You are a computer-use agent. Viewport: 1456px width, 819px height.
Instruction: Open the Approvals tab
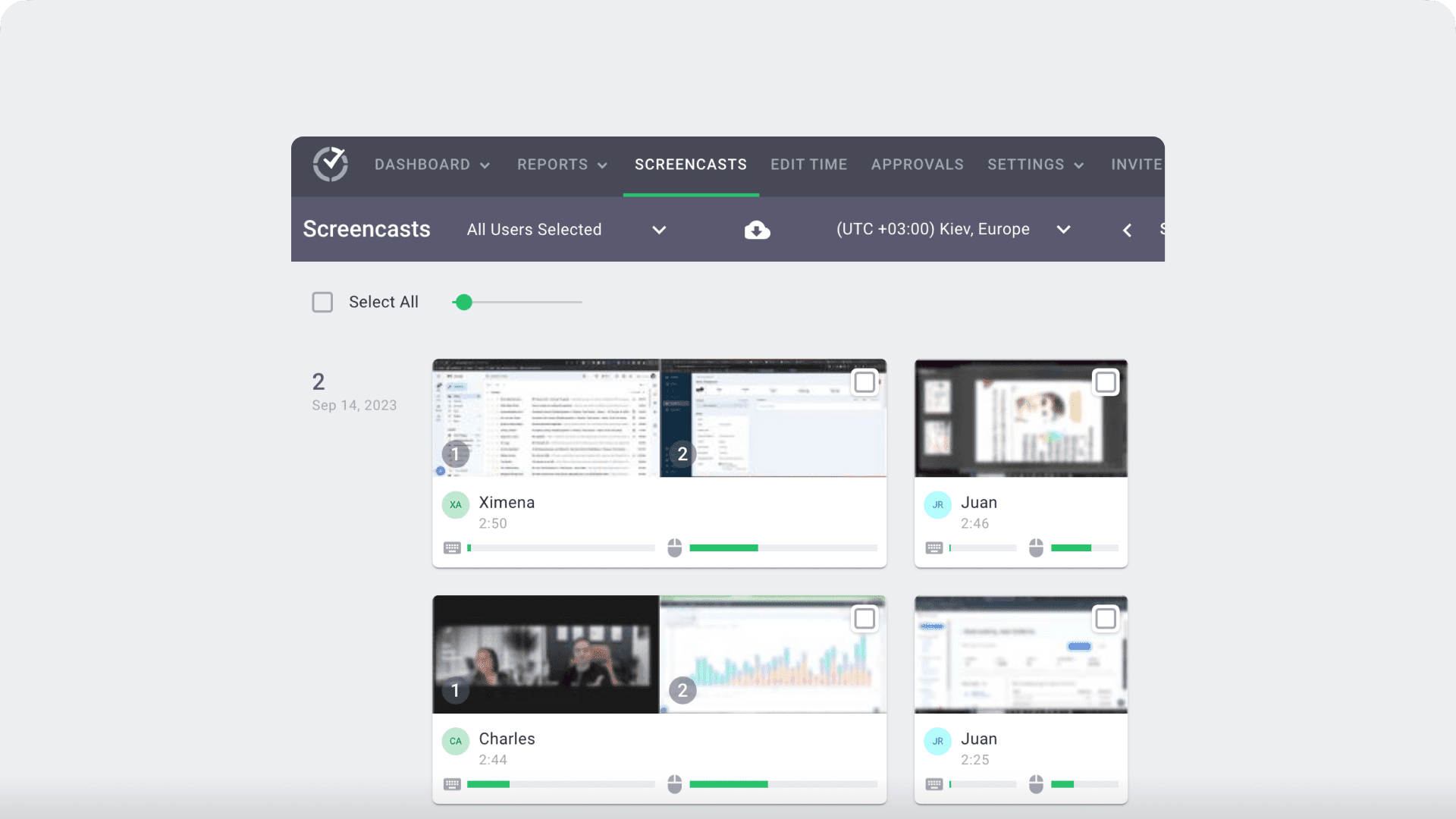917,164
